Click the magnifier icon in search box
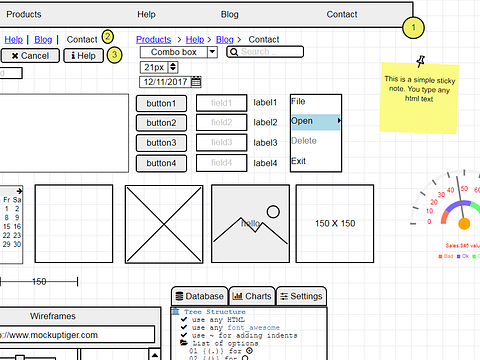The image size is (480, 360). click(x=234, y=52)
